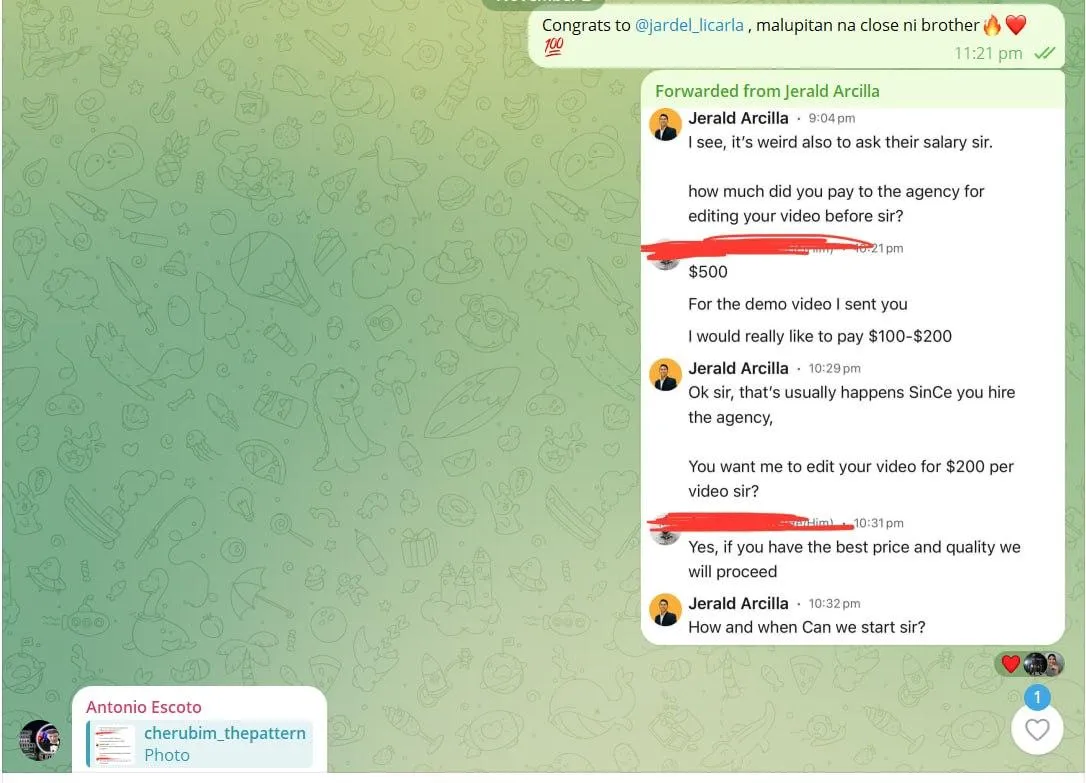The width and height of the screenshot is (1086, 783).
Task: Open the cherubim_thepattern photo reply preview
Action: click(x=199, y=744)
